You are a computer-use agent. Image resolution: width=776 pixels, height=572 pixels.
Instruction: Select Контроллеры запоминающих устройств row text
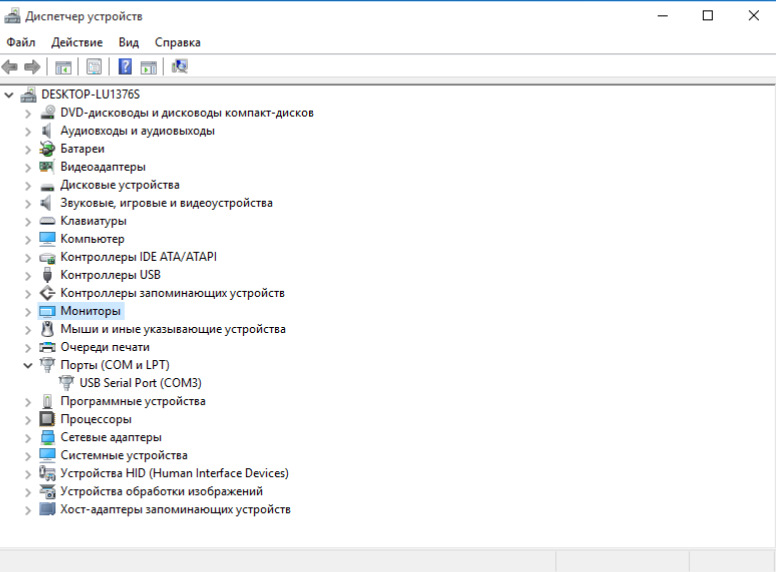click(172, 293)
